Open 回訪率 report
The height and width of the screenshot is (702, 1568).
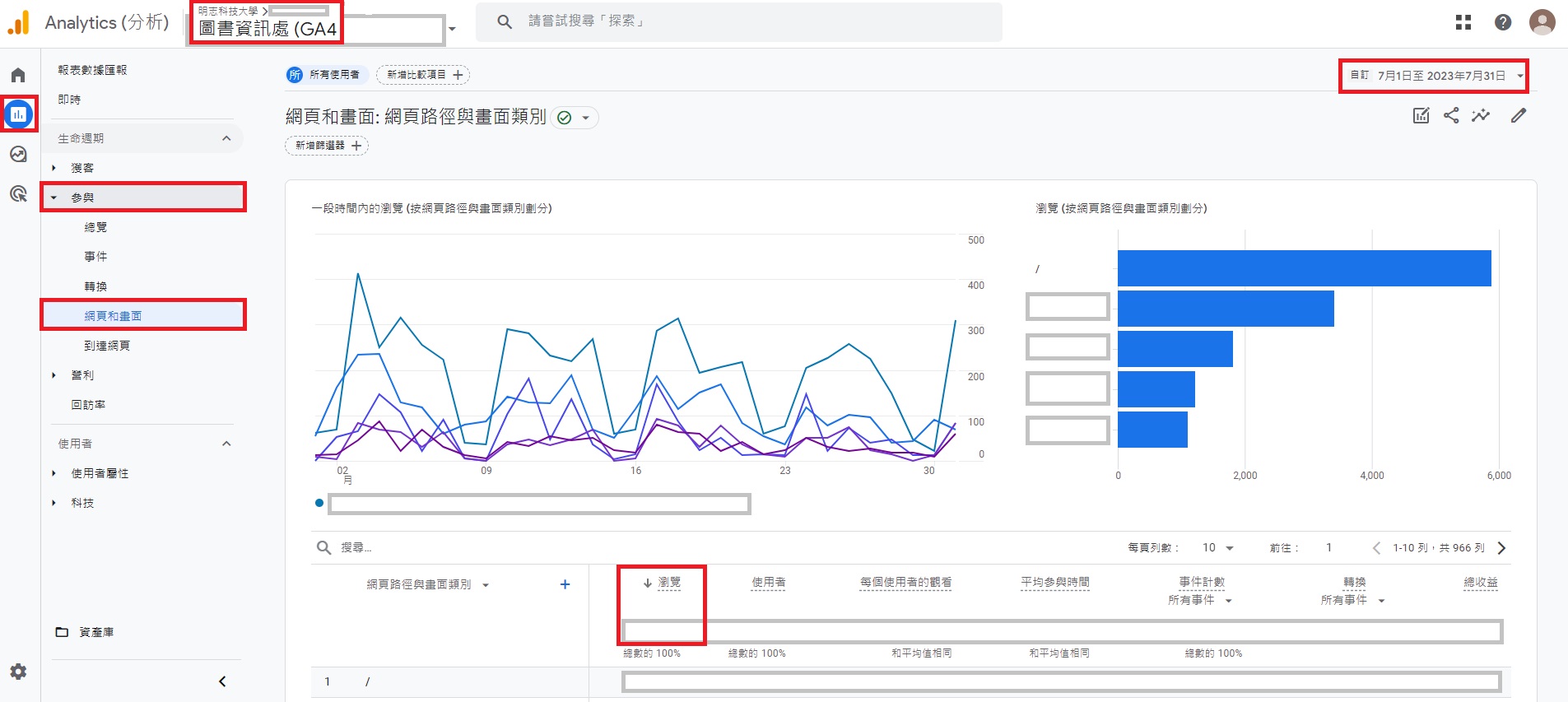coord(88,405)
